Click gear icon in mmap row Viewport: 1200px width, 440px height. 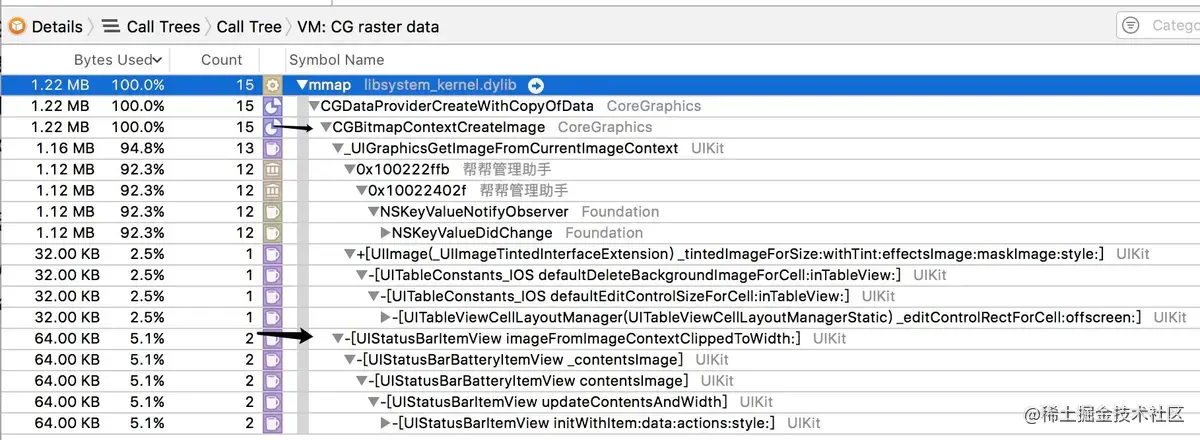[x=272, y=86]
